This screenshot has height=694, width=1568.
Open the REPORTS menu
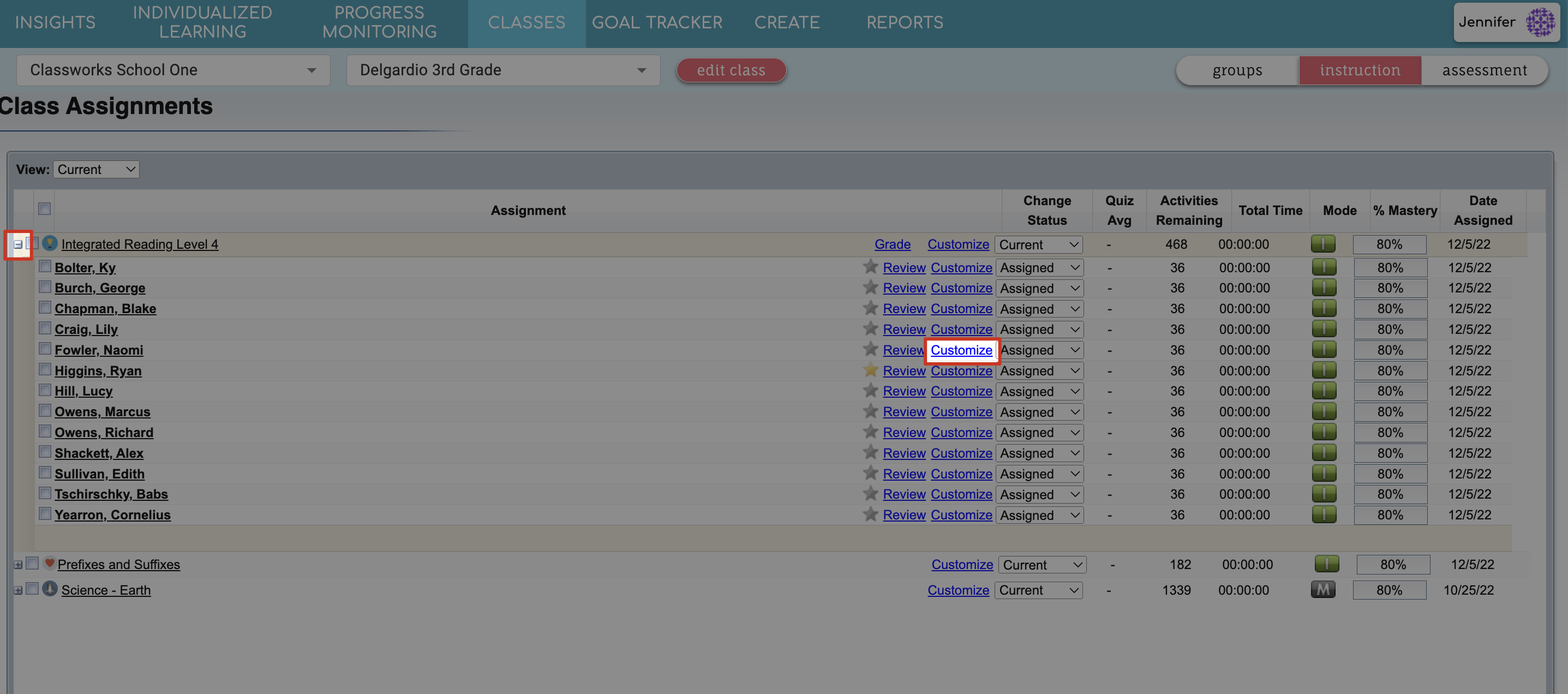point(905,22)
